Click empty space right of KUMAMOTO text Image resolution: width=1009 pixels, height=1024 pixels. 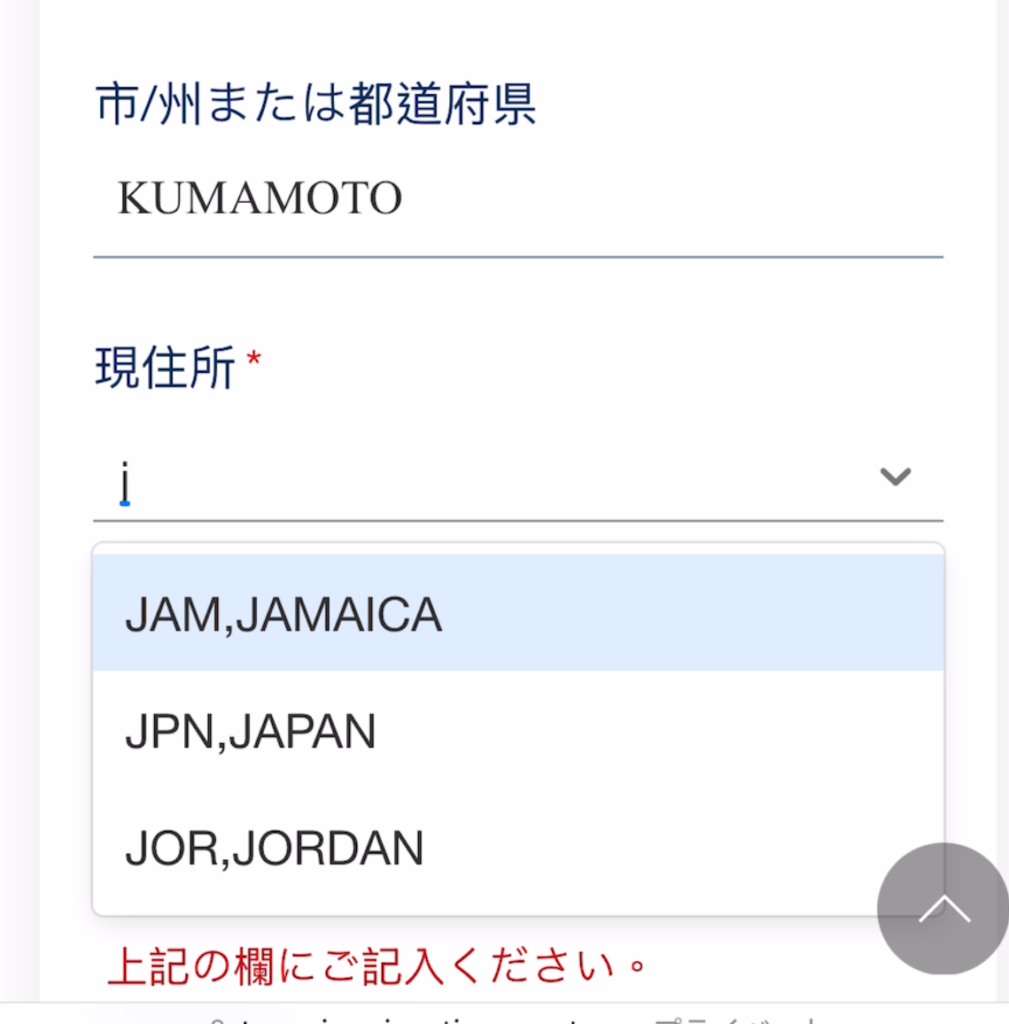[670, 198]
